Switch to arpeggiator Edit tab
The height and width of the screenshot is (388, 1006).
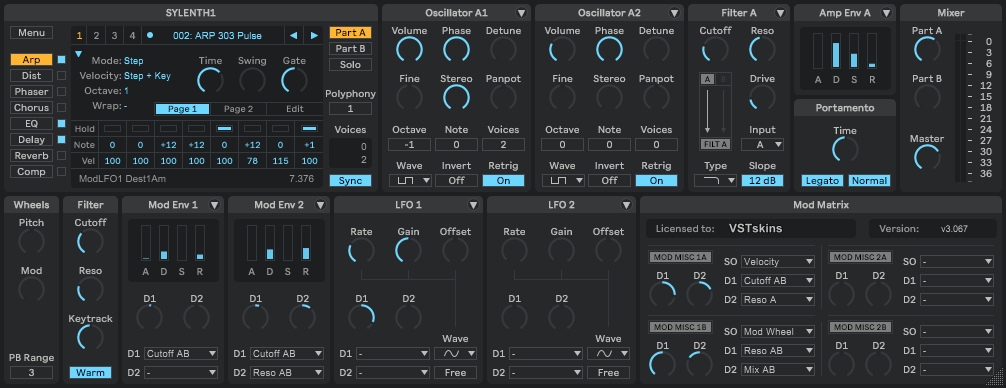pyautogui.click(x=294, y=109)
